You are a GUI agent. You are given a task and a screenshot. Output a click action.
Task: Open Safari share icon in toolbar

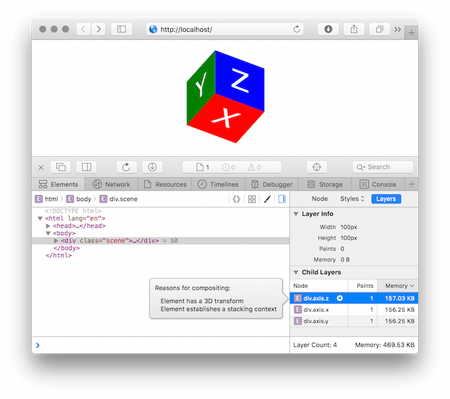(354, 29)
